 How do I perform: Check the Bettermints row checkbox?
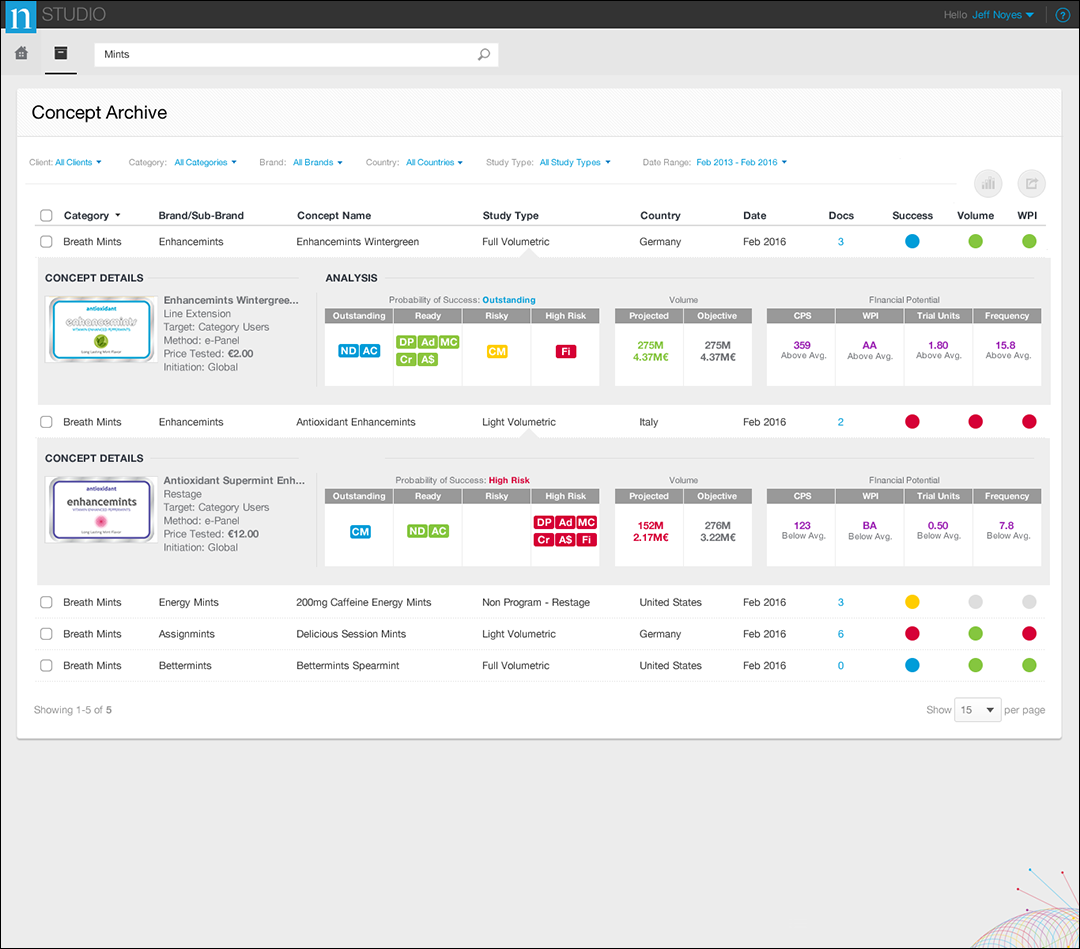46,666
